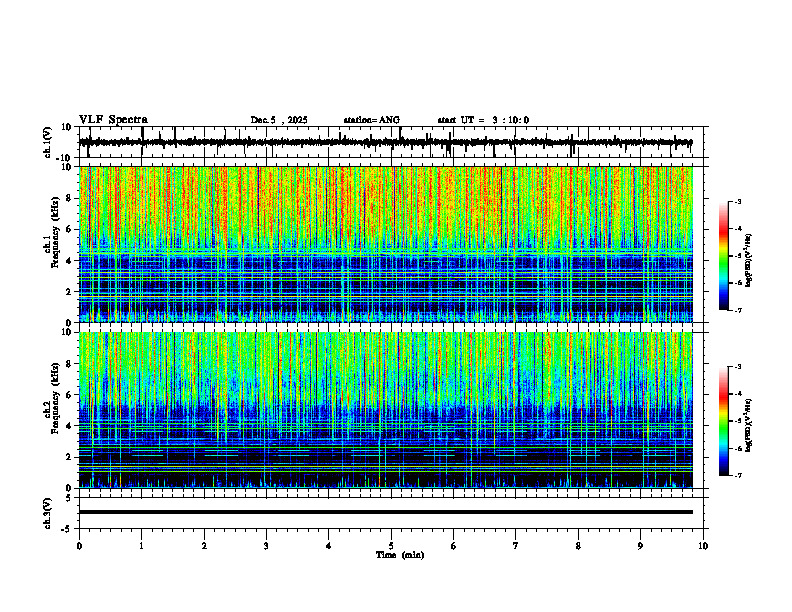Viewport: 792px width, 612px height.
Task: Click the 'start UT = 3:10:0' label
Action: (x=483, y=120)
